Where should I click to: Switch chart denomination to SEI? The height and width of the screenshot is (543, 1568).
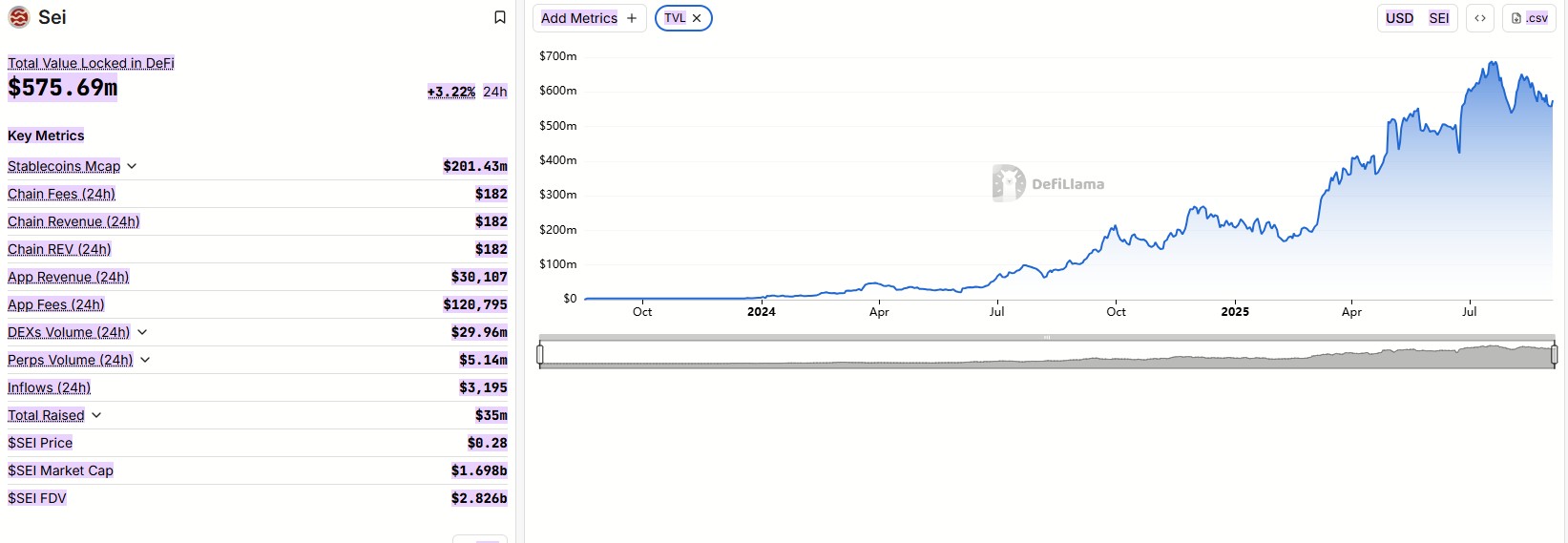click(1438, 18)
